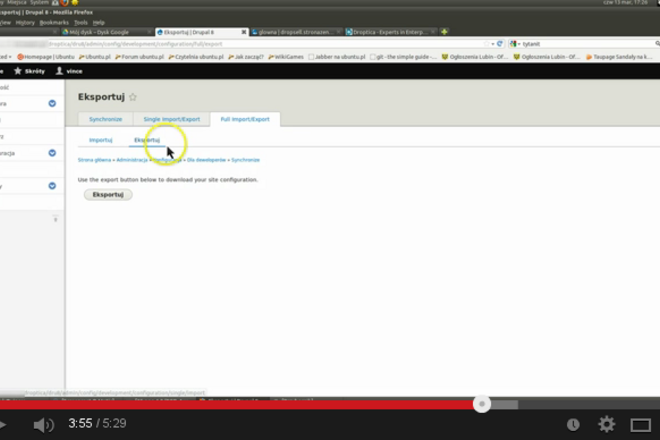Viewport: 660px width, 440px height.
Task: Expand the bottom sidebar menu arrow
Action: pyautogui.click(x=52, y=185)
